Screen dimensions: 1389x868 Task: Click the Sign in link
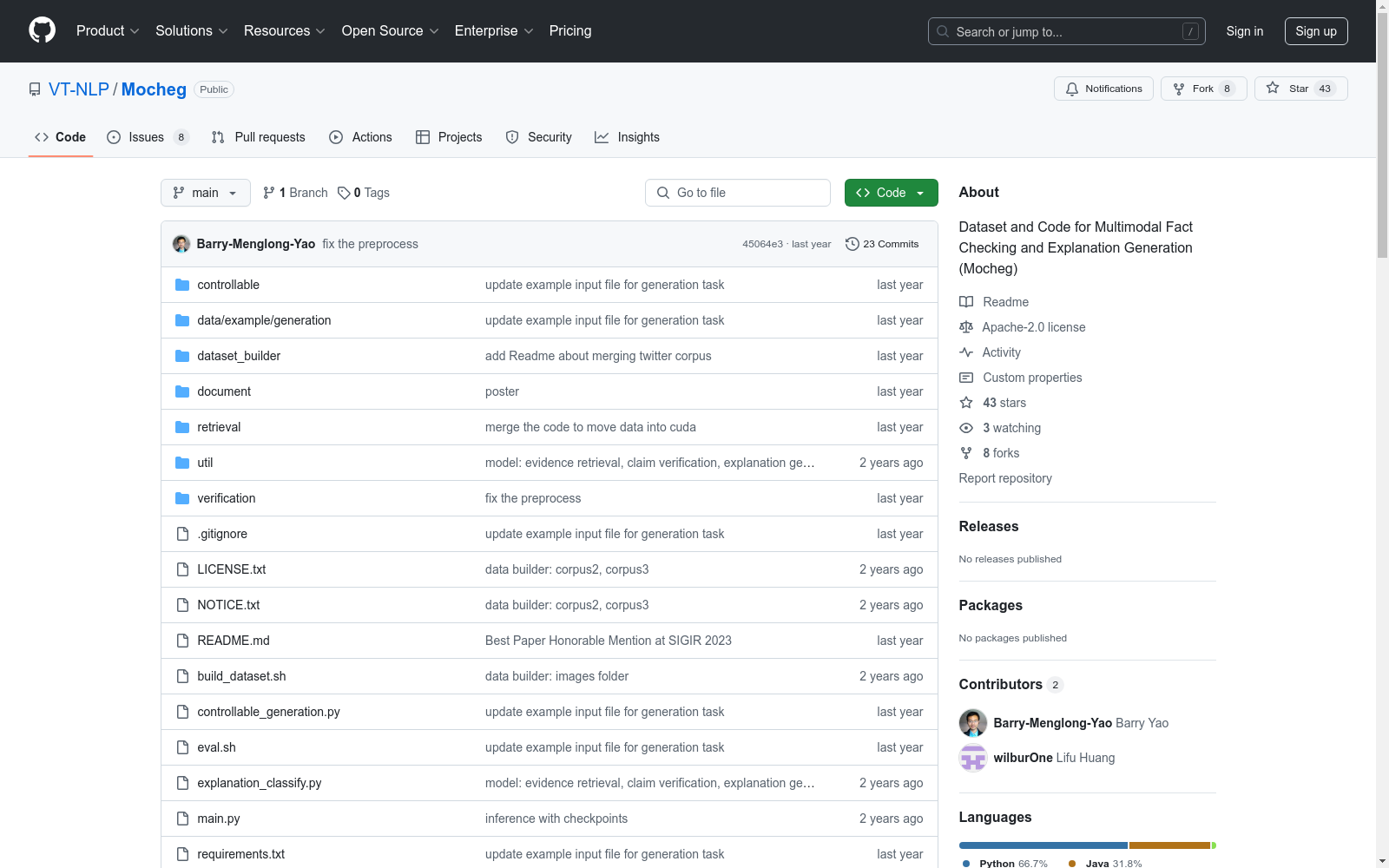click(1245, 31)
